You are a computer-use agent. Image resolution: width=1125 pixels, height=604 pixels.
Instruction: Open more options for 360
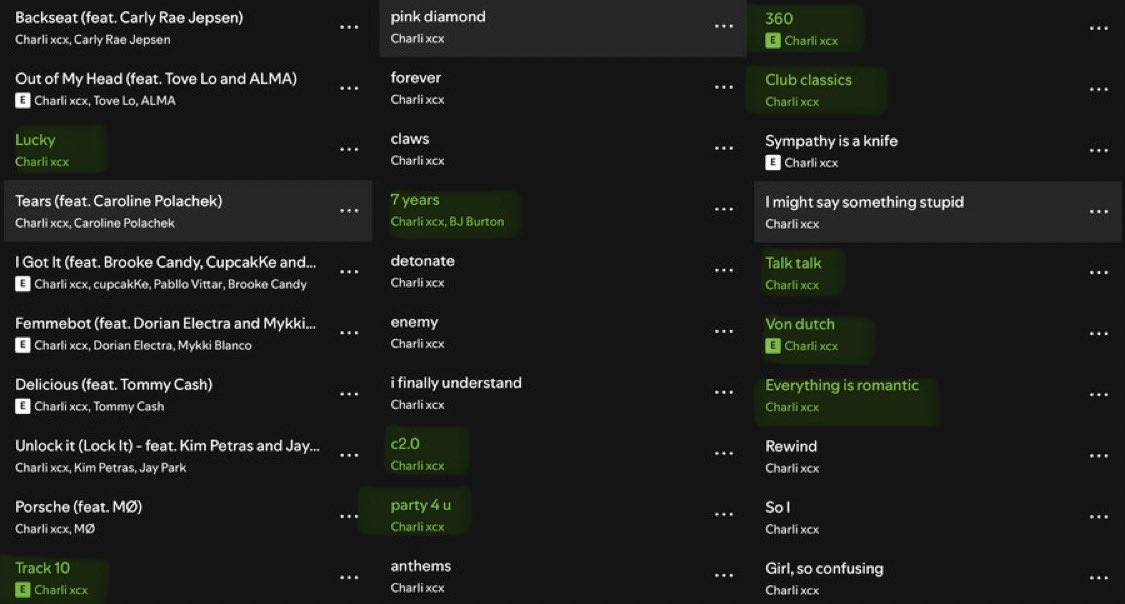pyautogui.click(x=1098, y=29)
